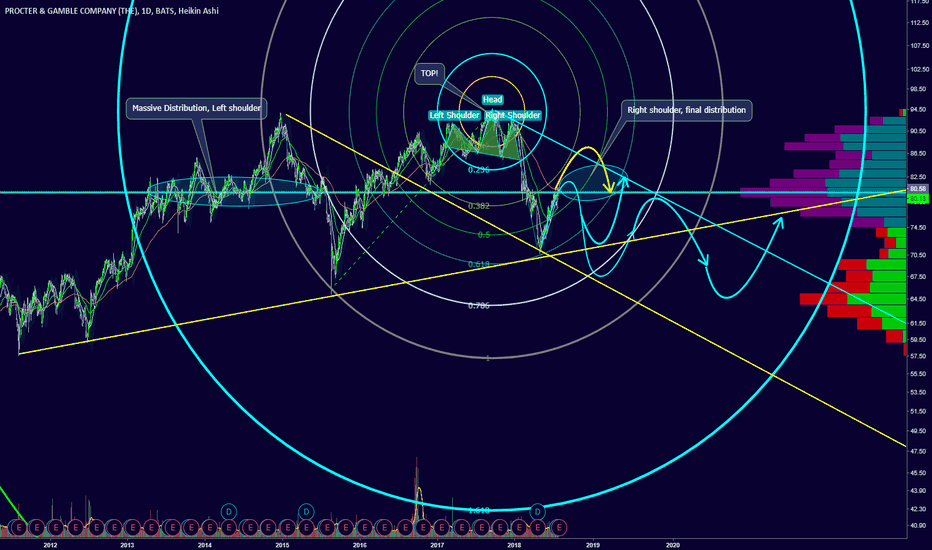Click the 2014 label on time axis
The width and height of the screenshot is (932, 550).
204,544
